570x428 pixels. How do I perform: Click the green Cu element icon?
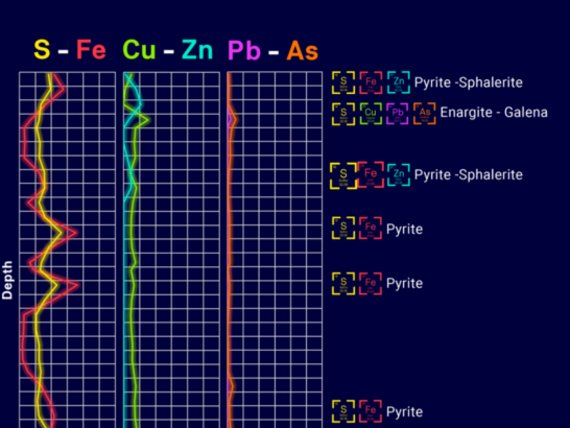371,113
